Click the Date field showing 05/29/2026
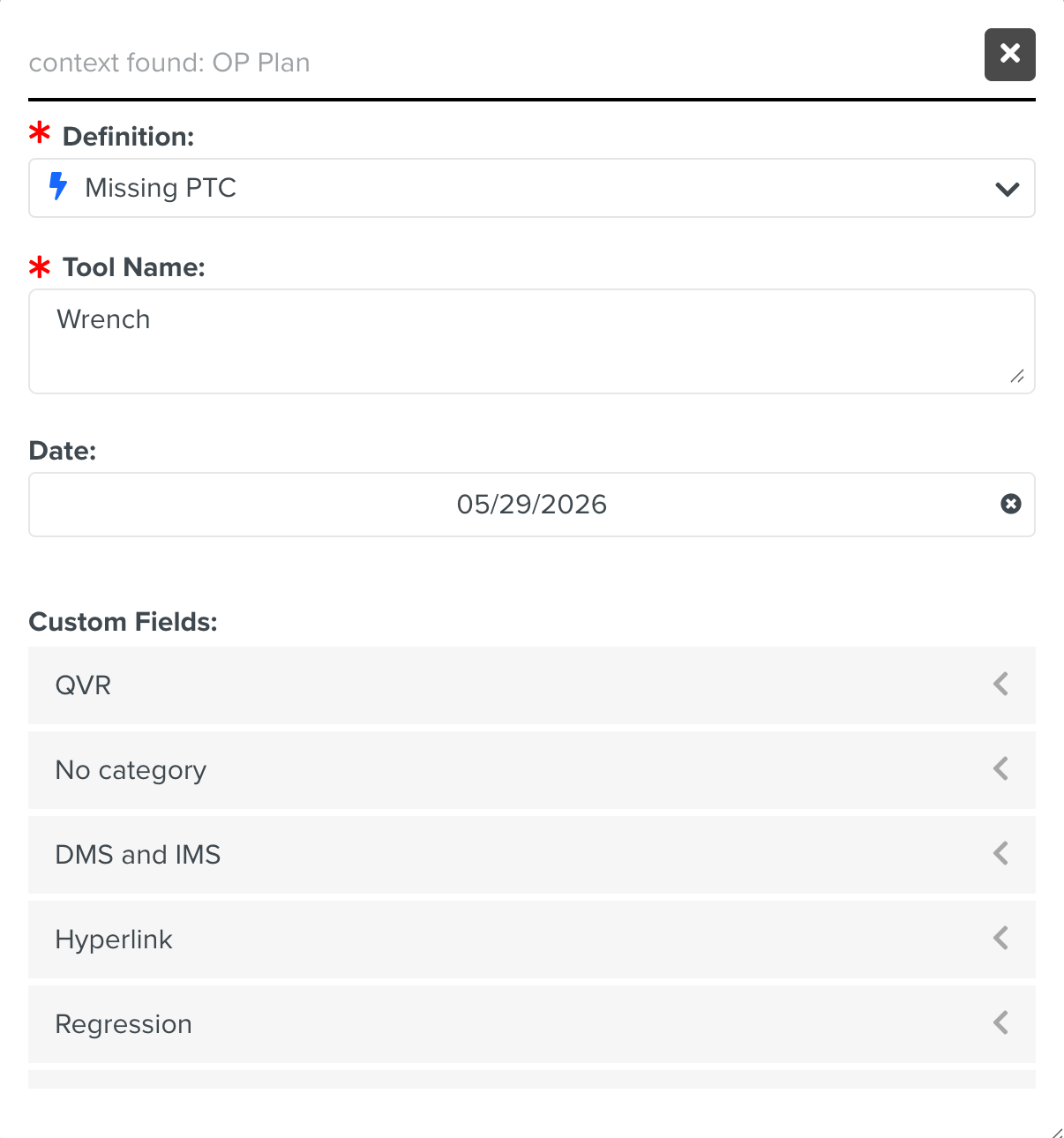The image size is (1064, 1138). (x=531, y=505)
